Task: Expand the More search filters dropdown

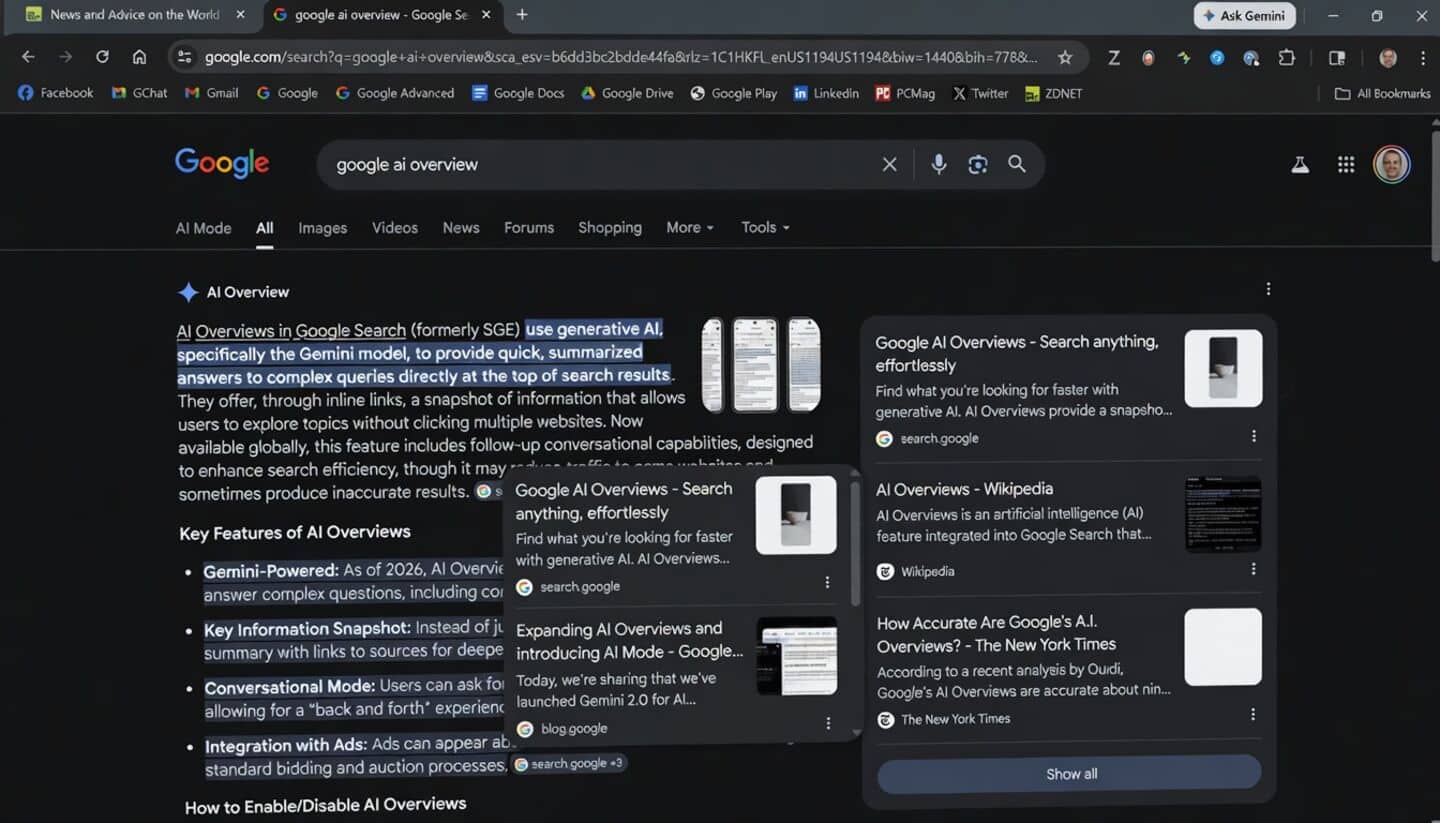Action: click(690, 228)
